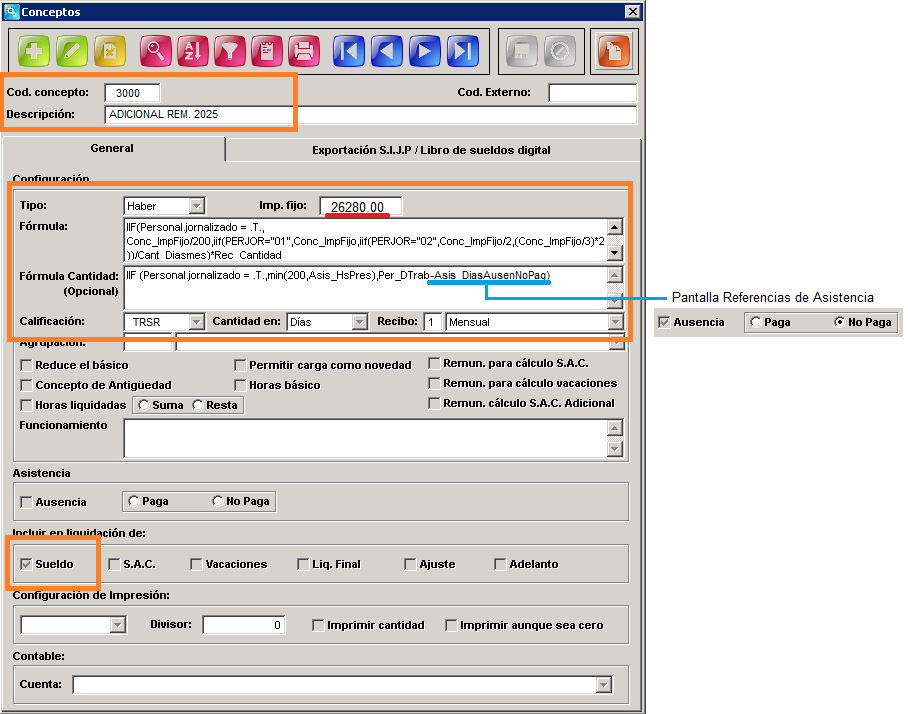
Task: Click Fórmula scrollbar up arrow
Action: (615, 226)
